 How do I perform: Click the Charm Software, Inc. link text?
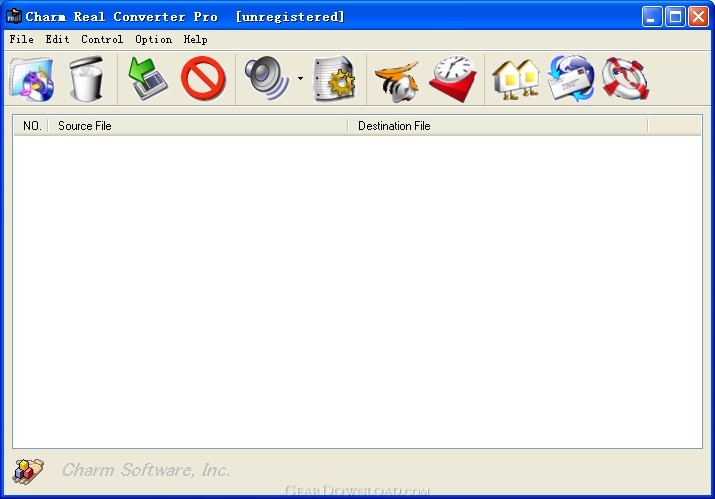point(146,470)
